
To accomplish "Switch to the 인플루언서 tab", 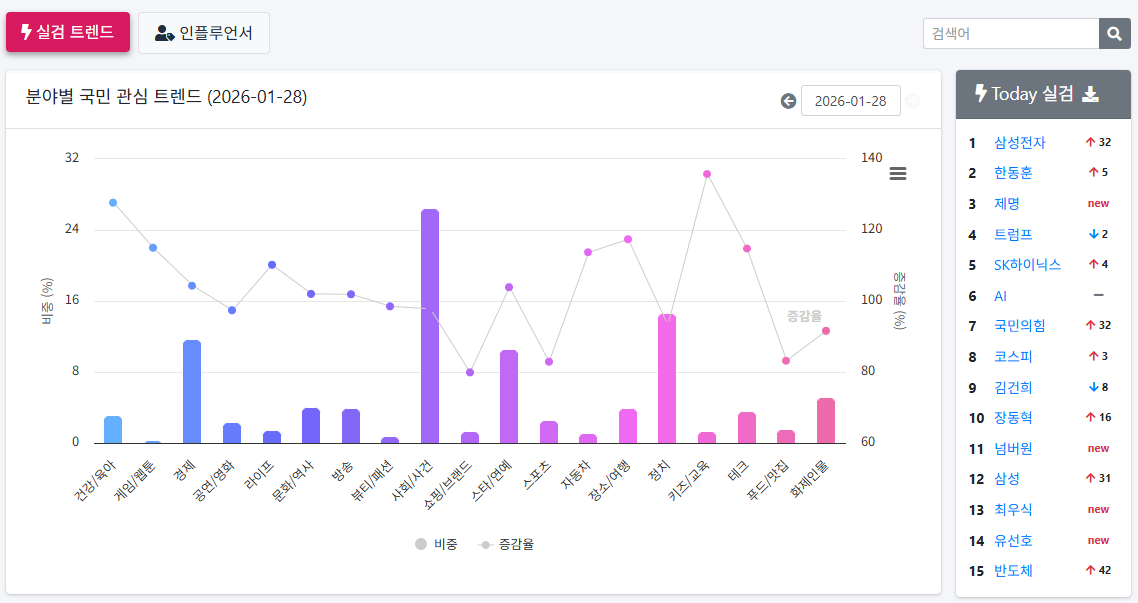I will pyautogui.click(x=204, y=33).
